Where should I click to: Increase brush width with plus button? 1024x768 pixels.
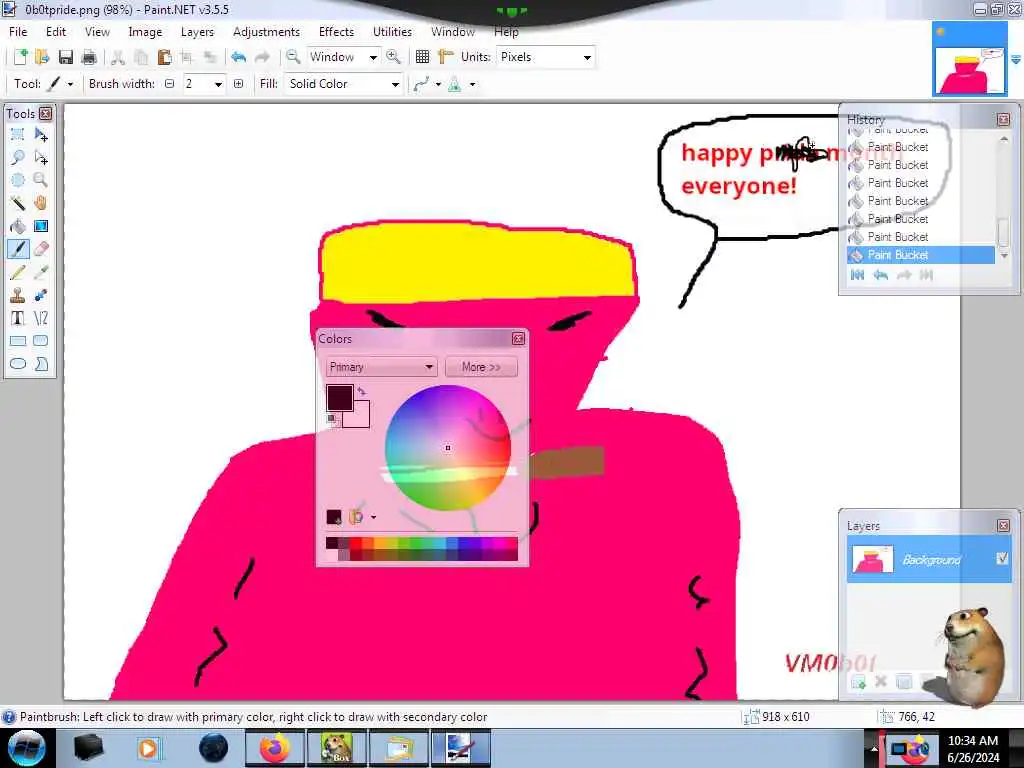[238, 84]
